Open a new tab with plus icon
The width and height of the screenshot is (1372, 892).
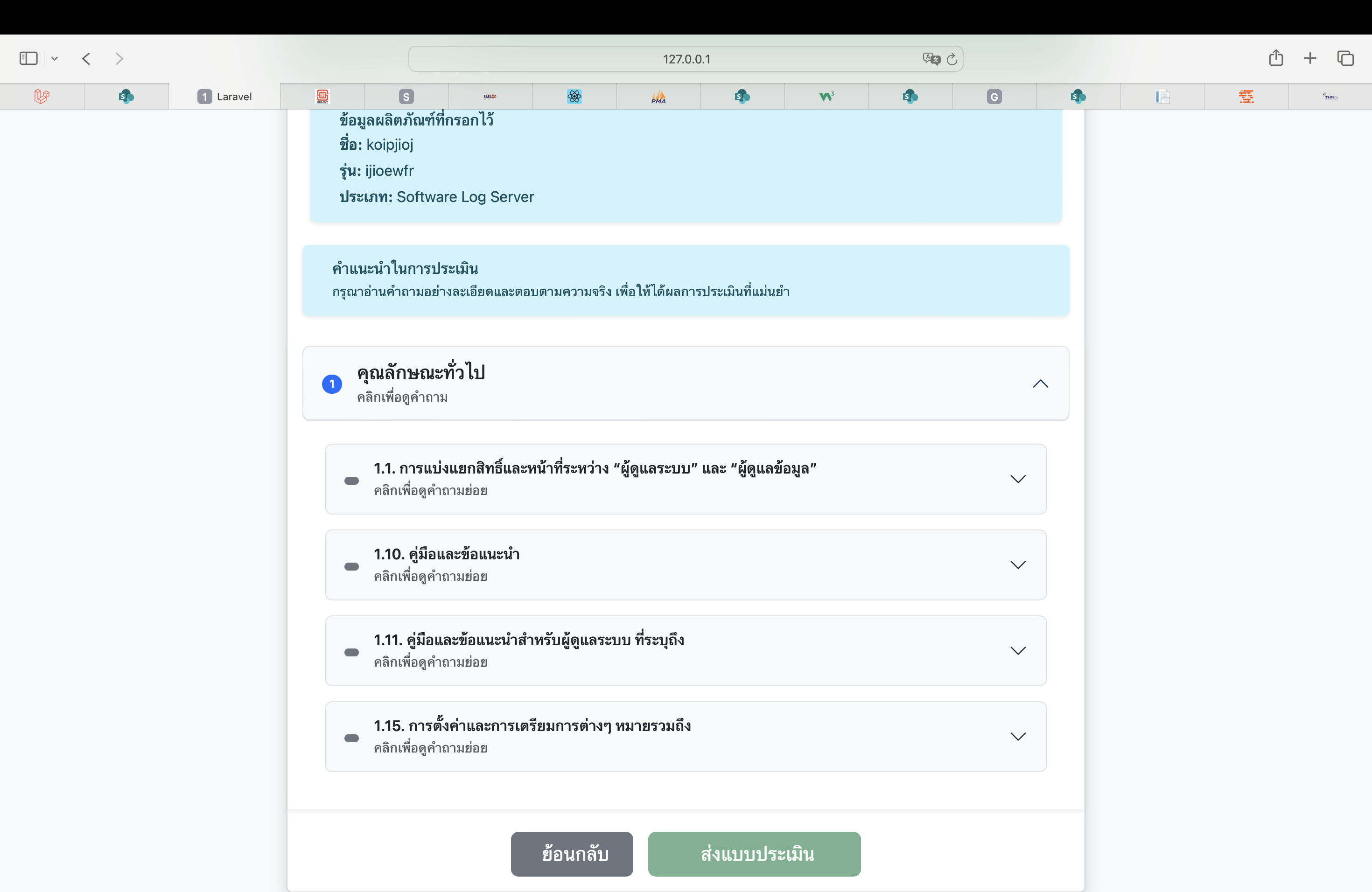click(x=1310, y=58)
